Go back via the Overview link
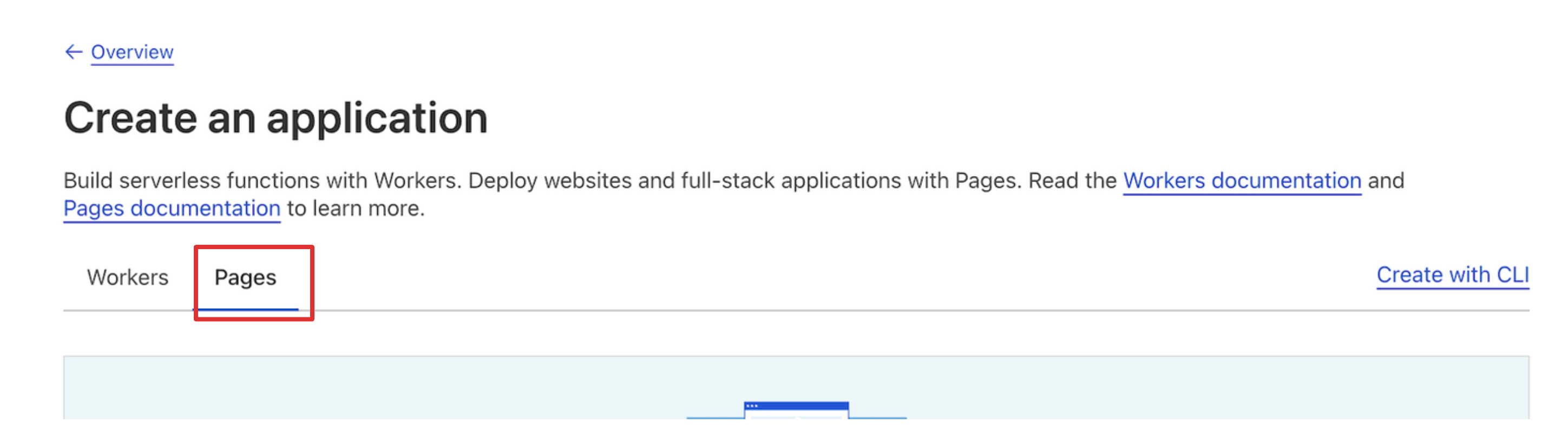1568x430 pixels. (132, 53)
